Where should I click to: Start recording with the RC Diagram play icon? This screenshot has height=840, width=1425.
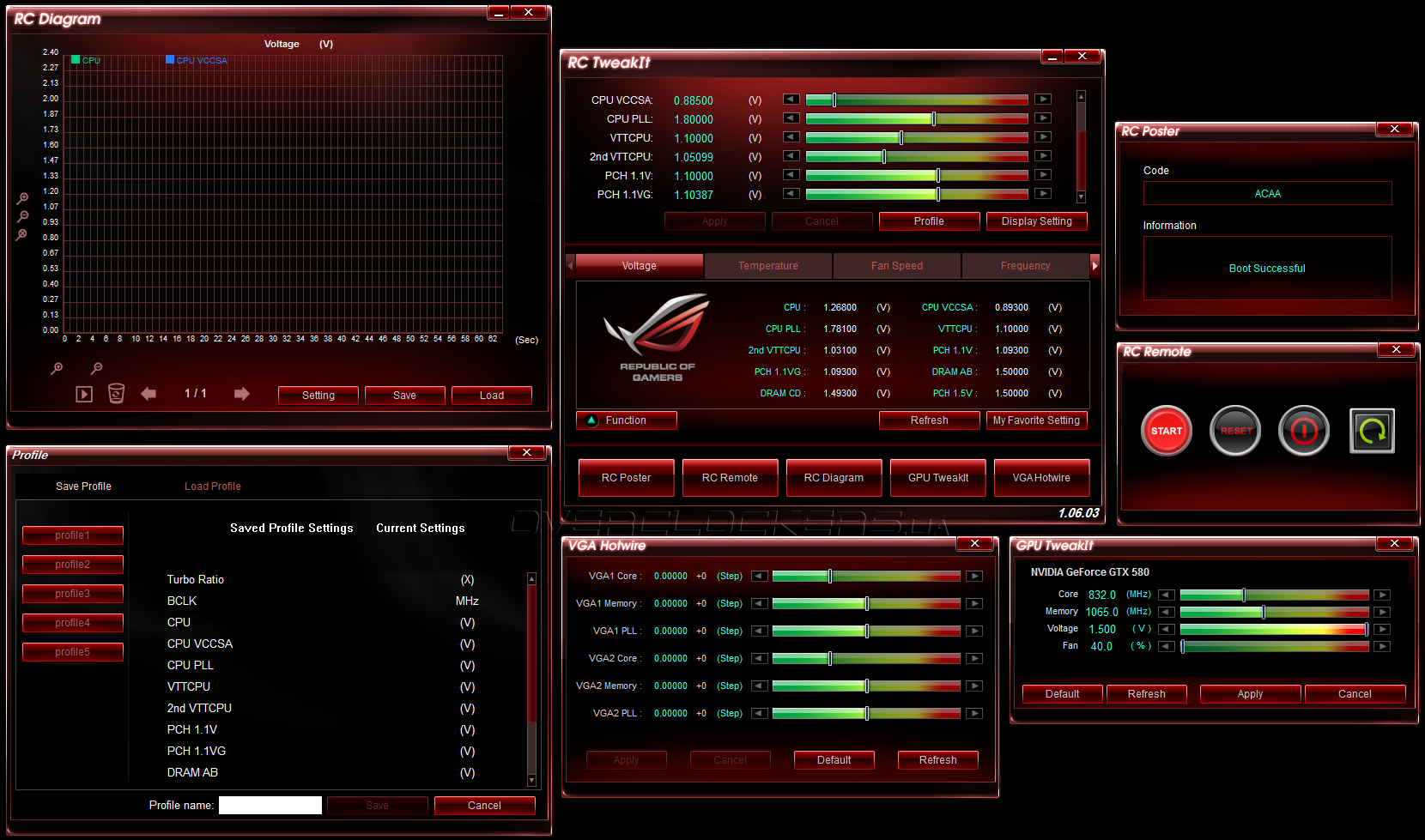click(84, 394)
